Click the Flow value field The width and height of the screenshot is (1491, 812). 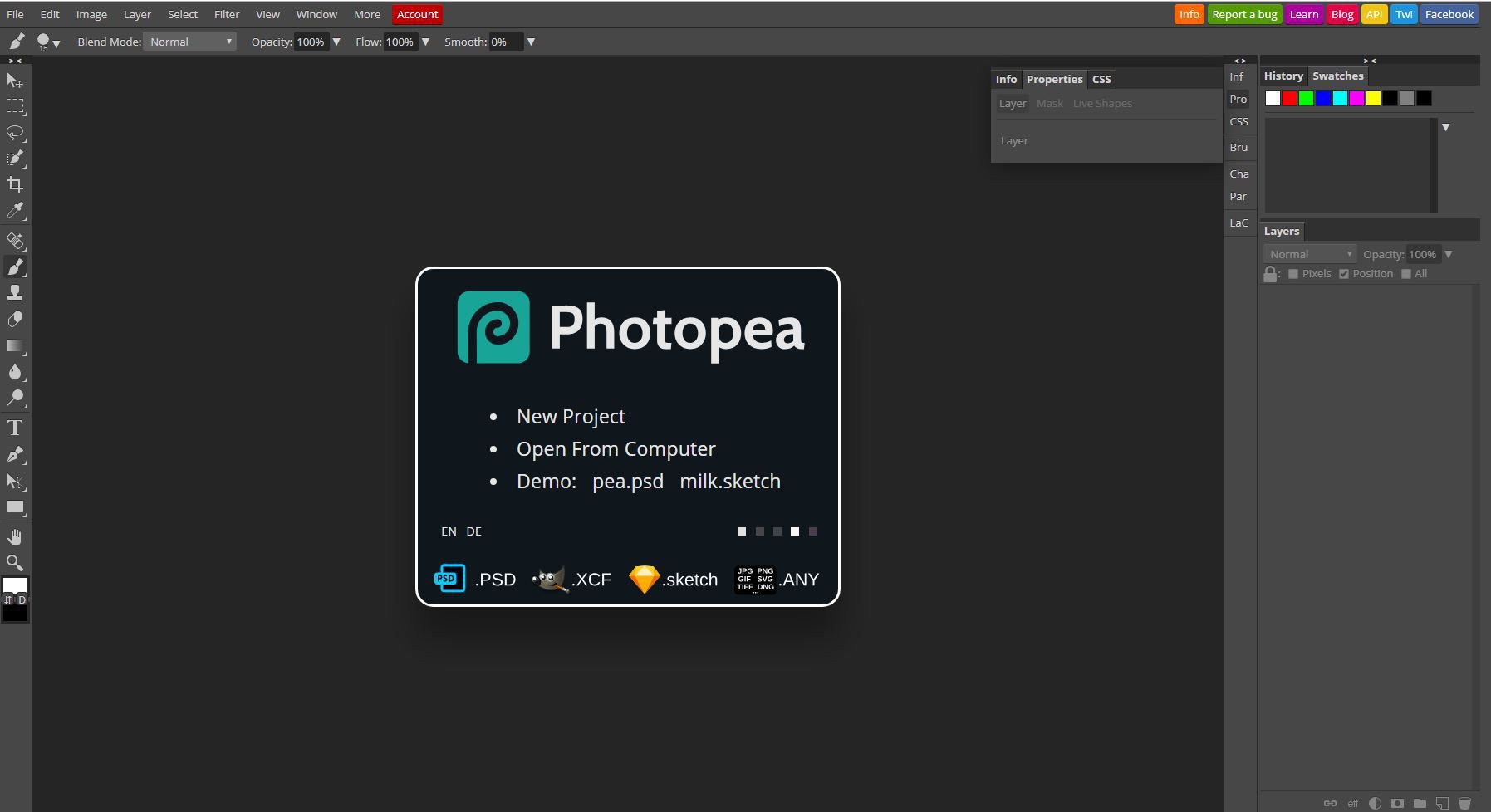[x=400, y=42]
